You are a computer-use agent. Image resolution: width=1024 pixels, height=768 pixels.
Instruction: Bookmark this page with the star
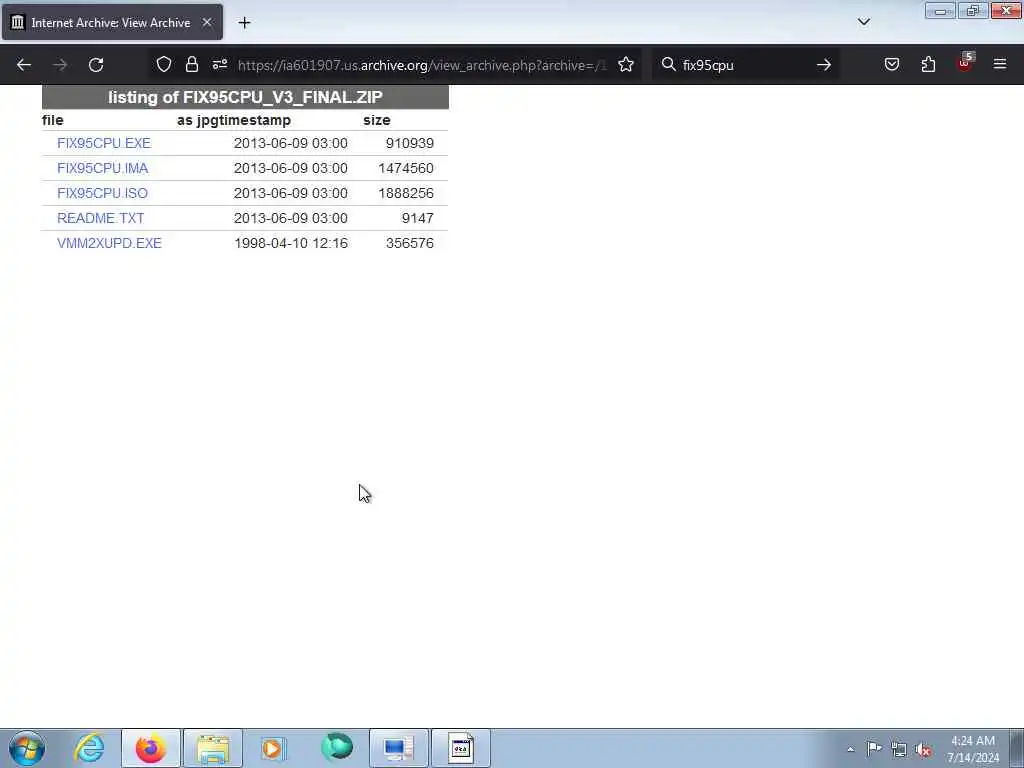pyautogui.click(x=626, y=64)
